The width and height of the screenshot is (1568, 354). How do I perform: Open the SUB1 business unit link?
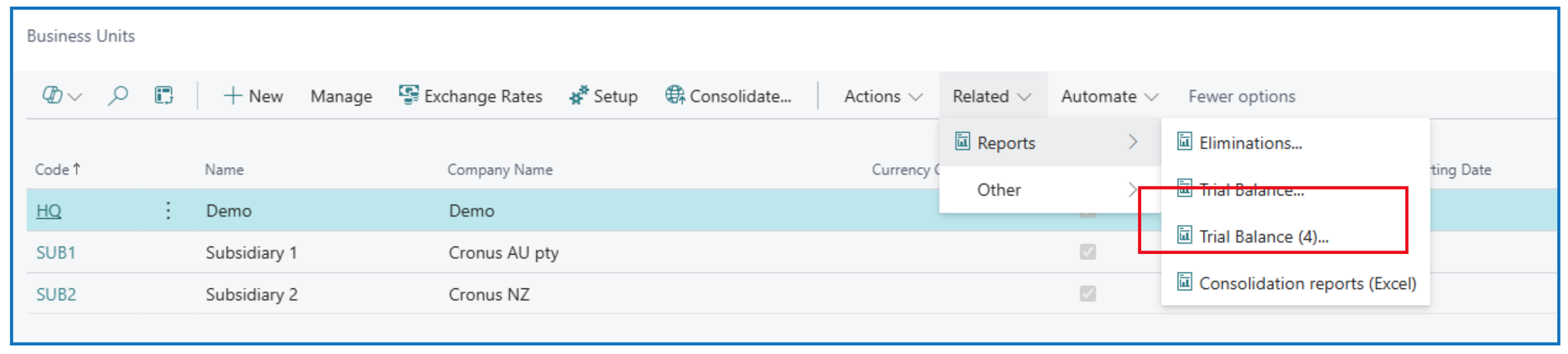[x=56, y=253]
